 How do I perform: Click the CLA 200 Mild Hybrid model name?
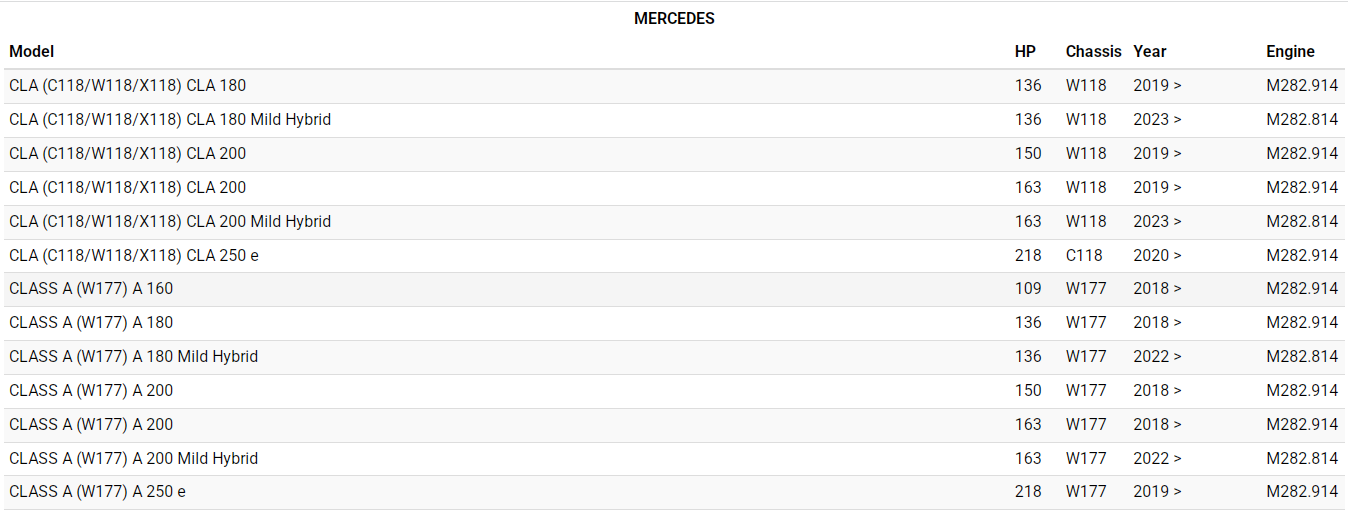(x=170, y=221)
